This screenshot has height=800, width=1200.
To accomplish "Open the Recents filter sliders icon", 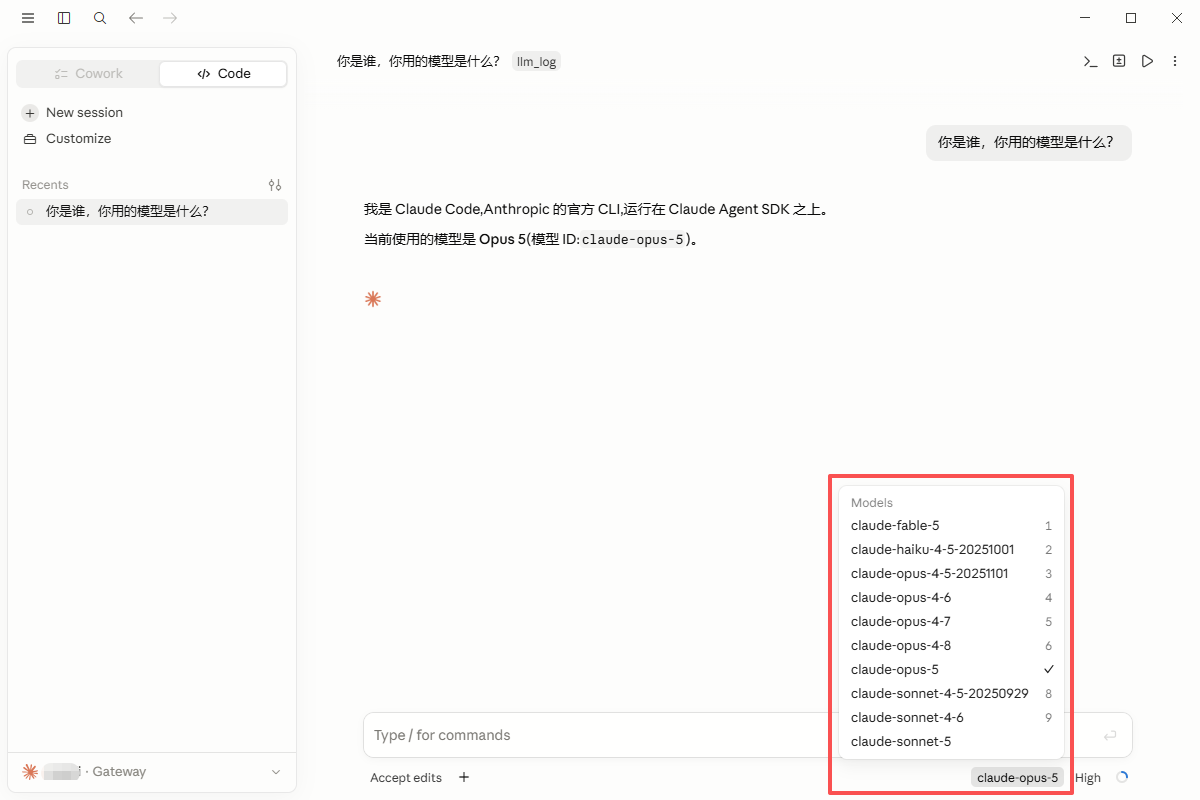I will pyautogui.click(x=275, y=185).
